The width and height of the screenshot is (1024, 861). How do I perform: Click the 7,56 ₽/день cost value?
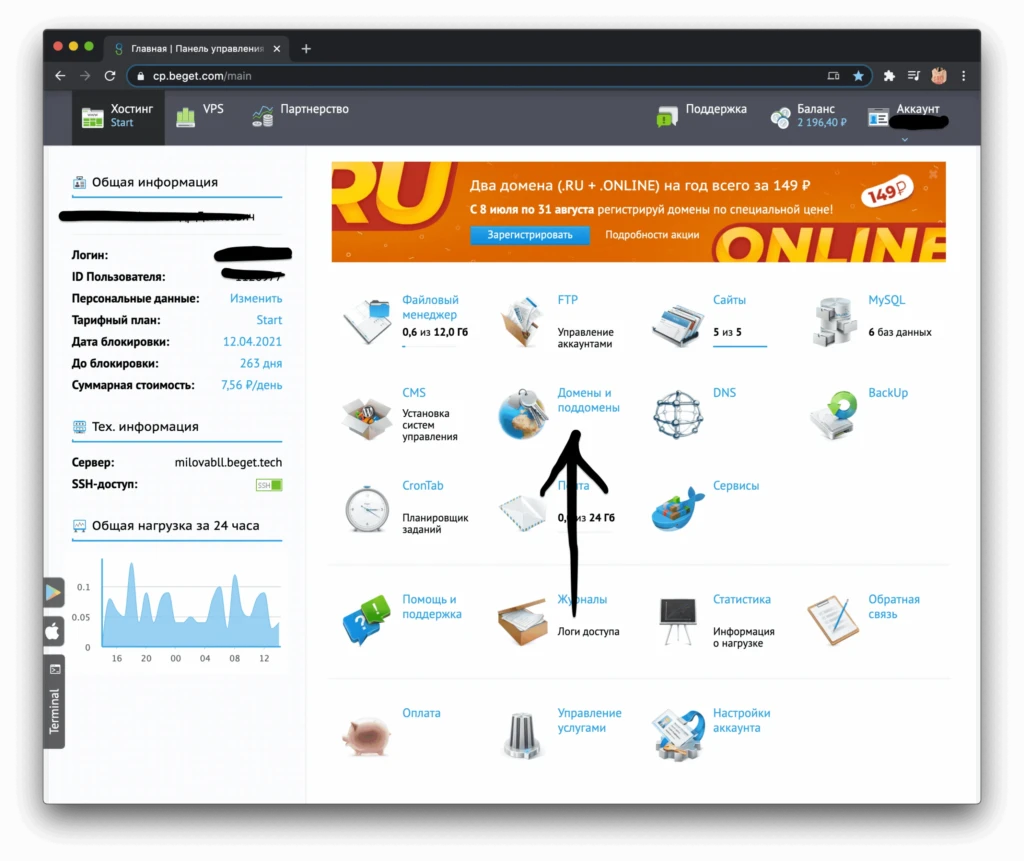click(x=251, y=385)
